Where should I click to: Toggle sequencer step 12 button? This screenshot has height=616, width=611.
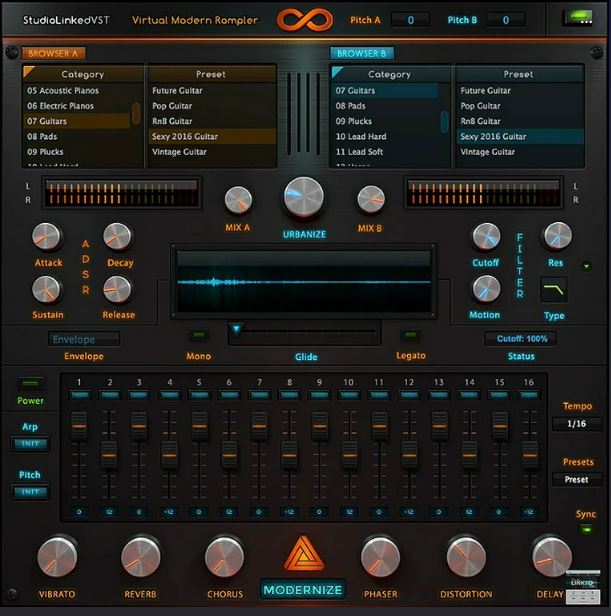(x=409, y=395)
